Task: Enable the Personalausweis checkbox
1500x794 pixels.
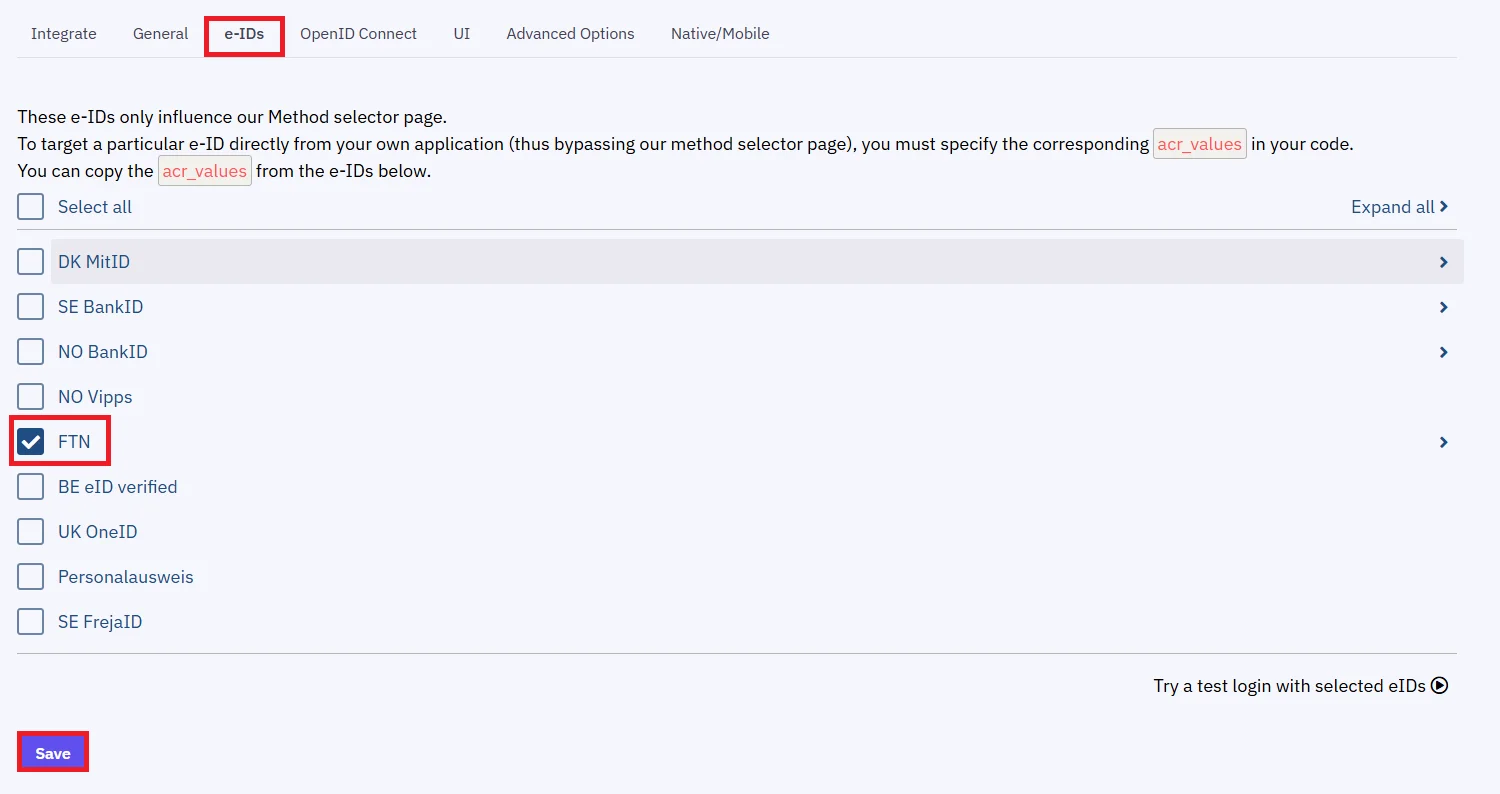Action: point(30,576)
